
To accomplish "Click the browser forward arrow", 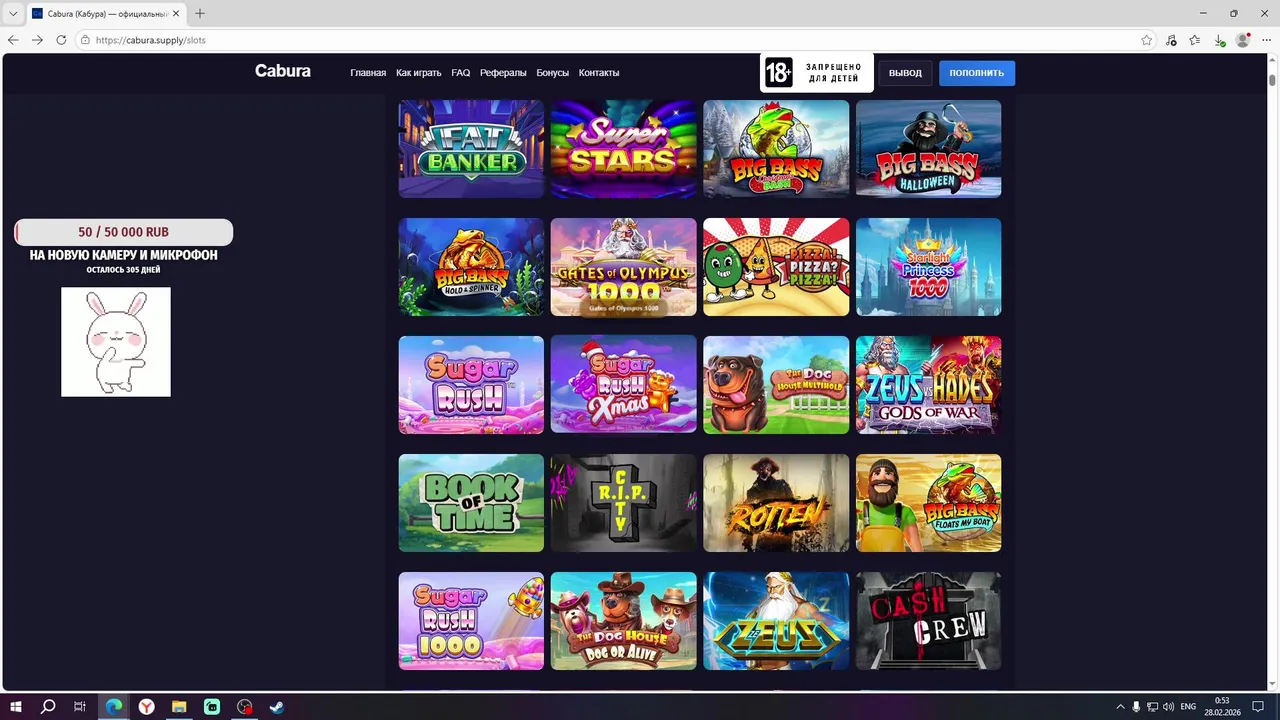I will click(x=37, y=40).
